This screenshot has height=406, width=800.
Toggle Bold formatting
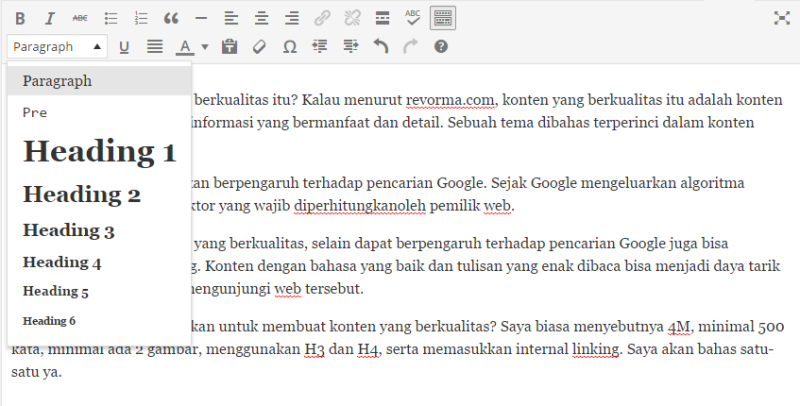pos(20,19)
